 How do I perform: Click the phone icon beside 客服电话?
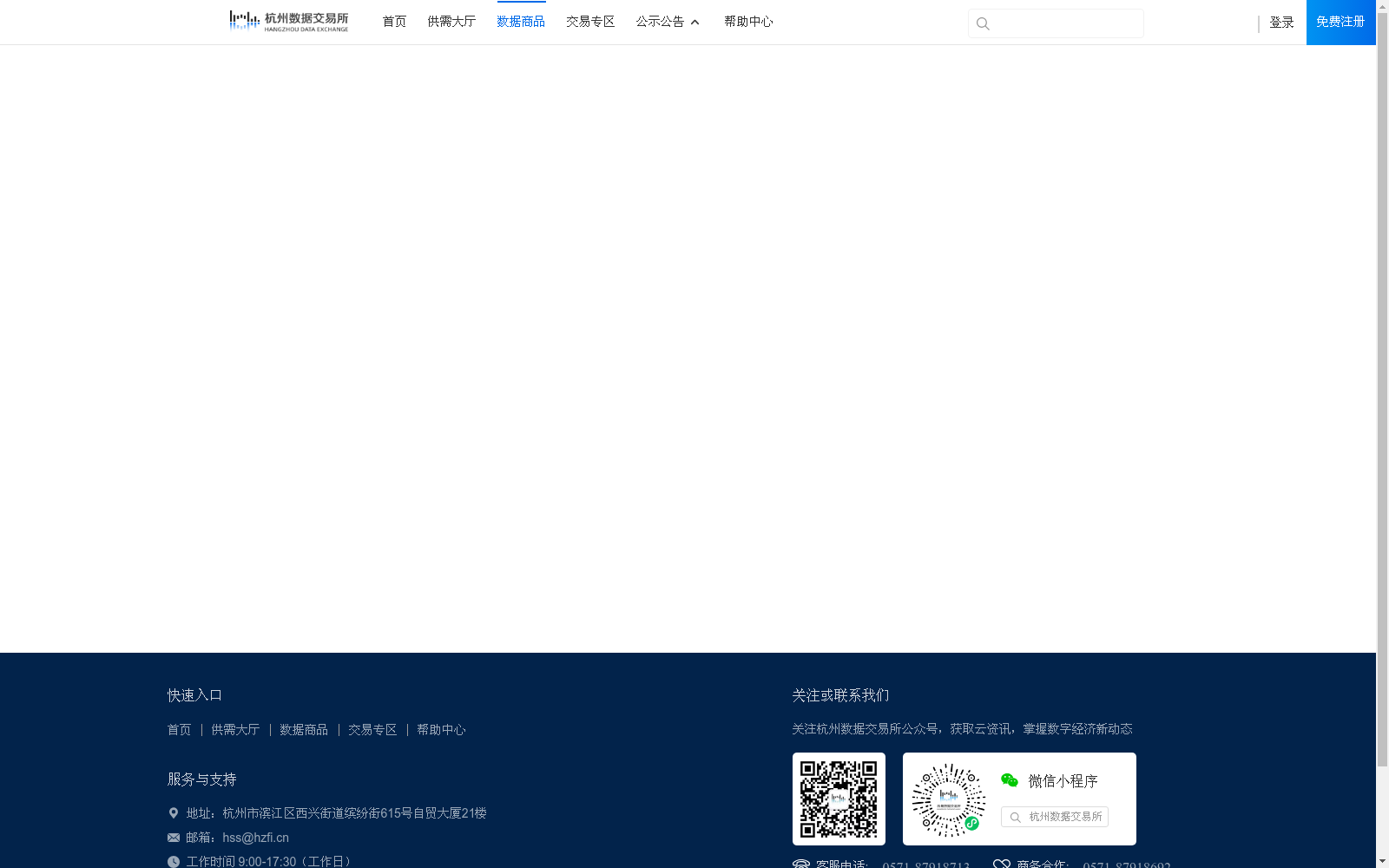click(800, 864)
